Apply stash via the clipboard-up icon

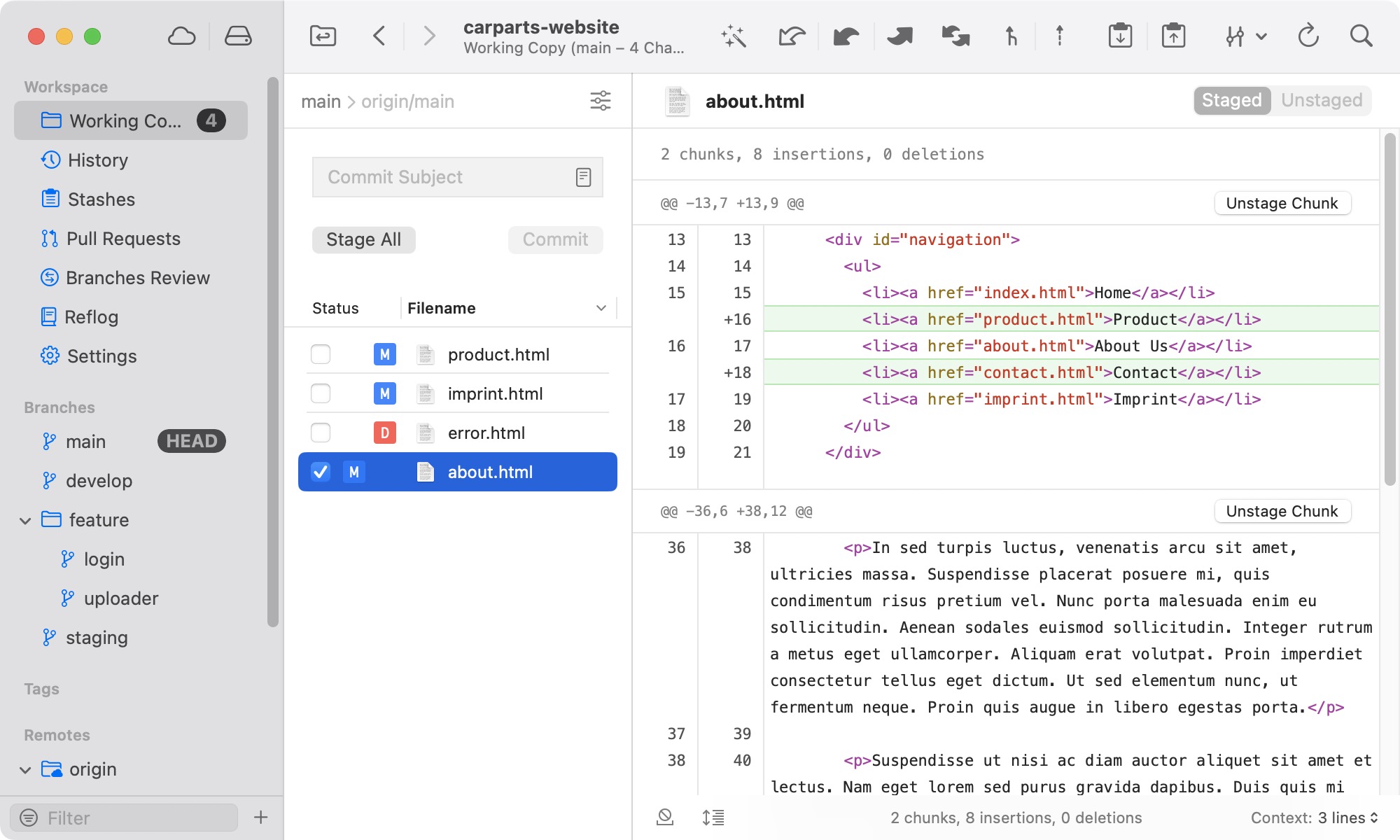pos(1174,36)
